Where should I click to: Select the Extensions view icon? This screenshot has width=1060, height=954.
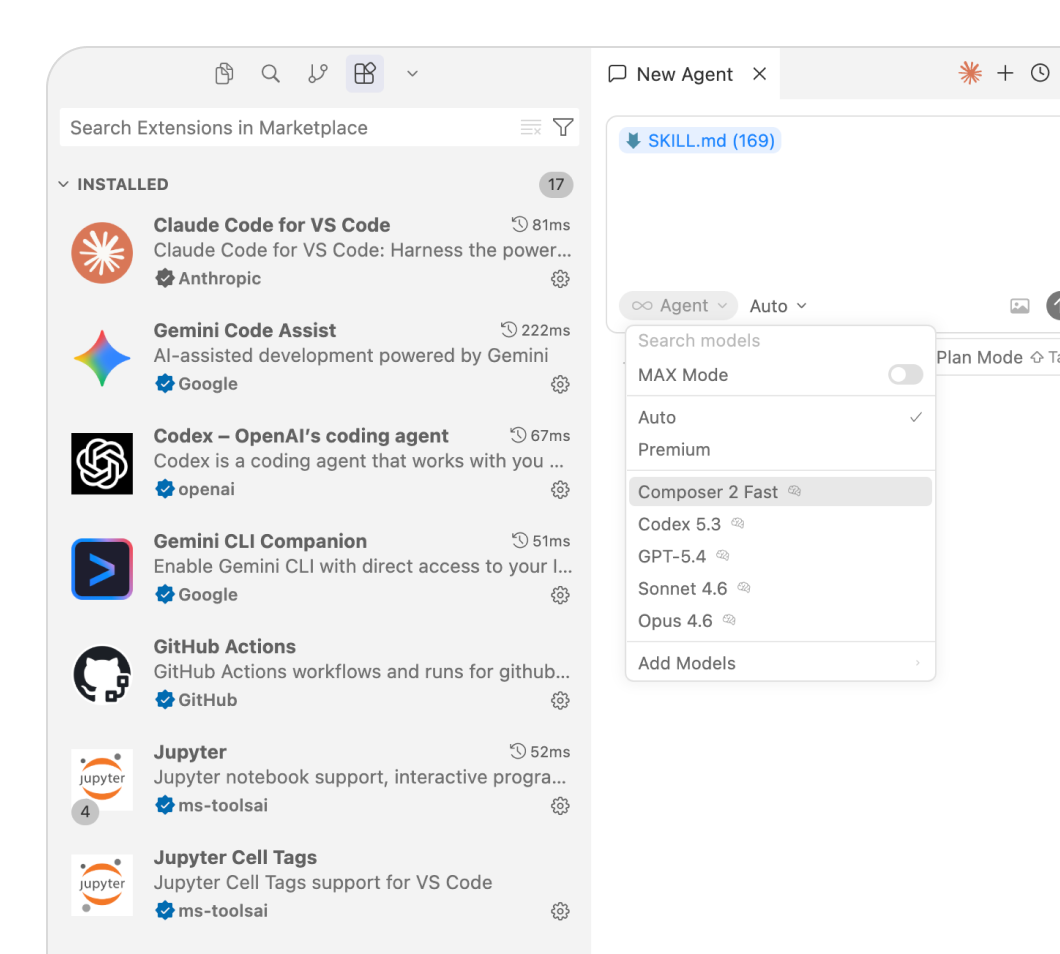click(365, 73)
